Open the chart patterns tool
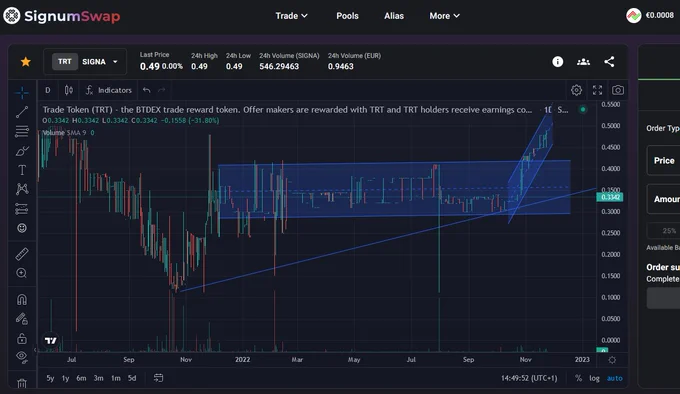The image size is (680, 394). (22, 189)
